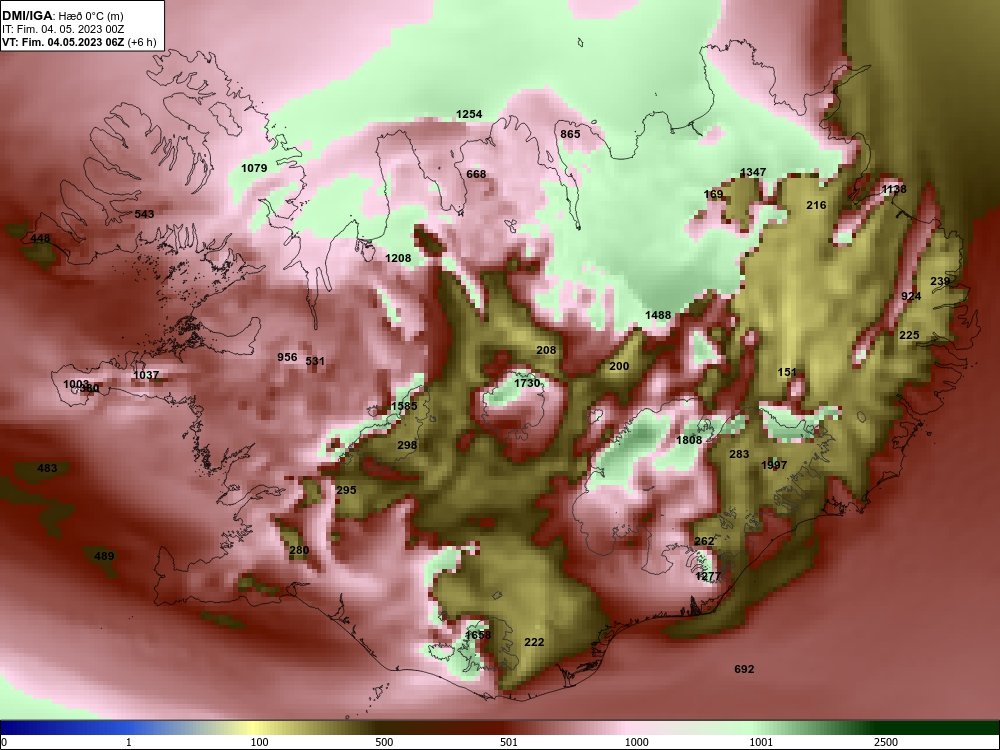Screen dimensions: 1000x750
Task: Select the 169 value label
Action: click(713, 195)
